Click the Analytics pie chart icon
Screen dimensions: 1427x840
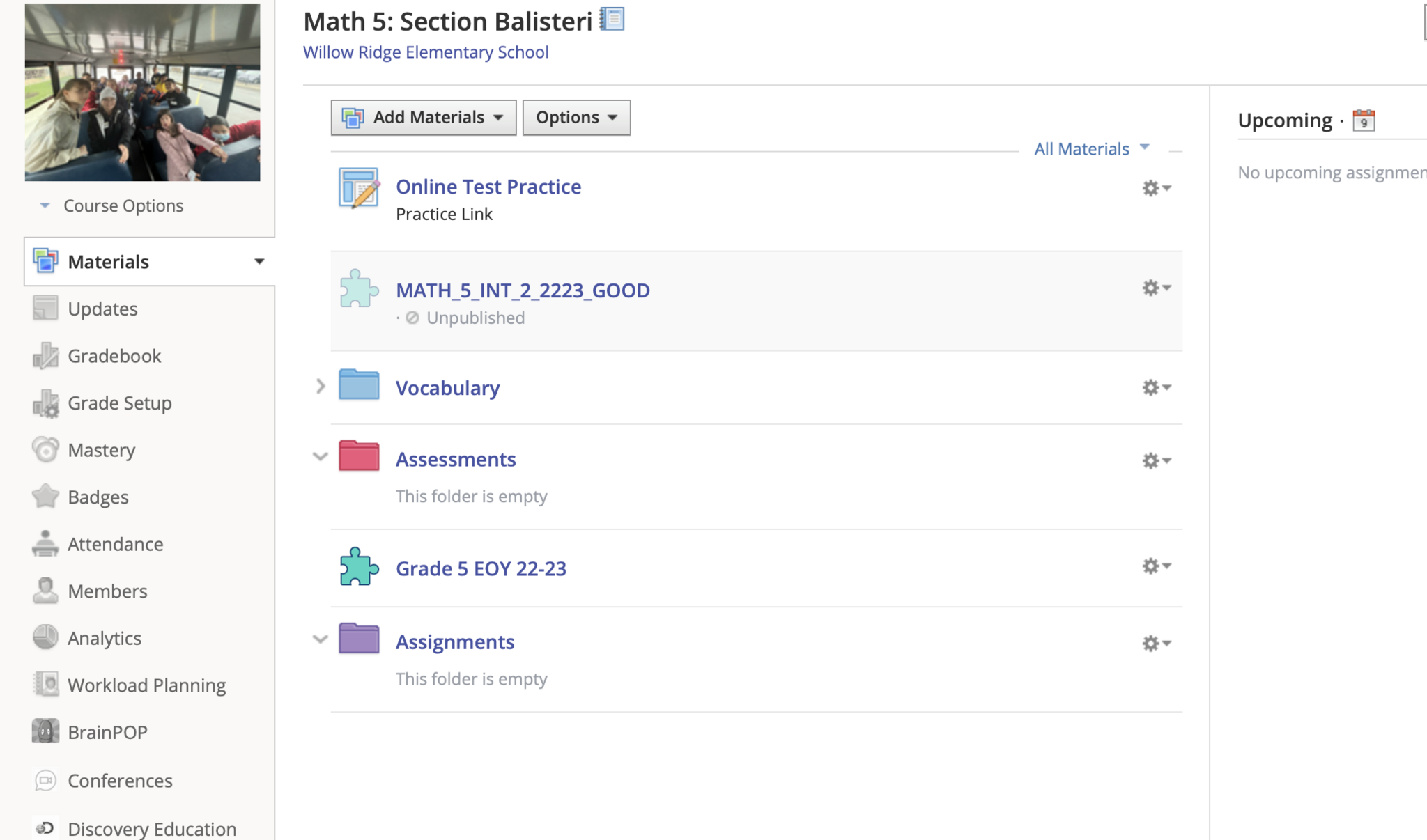pyautogui.click(x=46, y=637)
